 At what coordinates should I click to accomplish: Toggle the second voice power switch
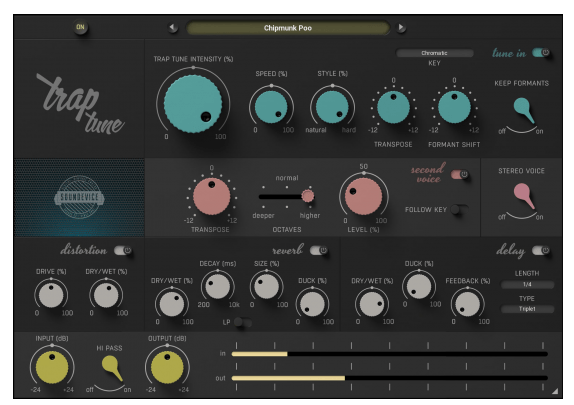460,174
